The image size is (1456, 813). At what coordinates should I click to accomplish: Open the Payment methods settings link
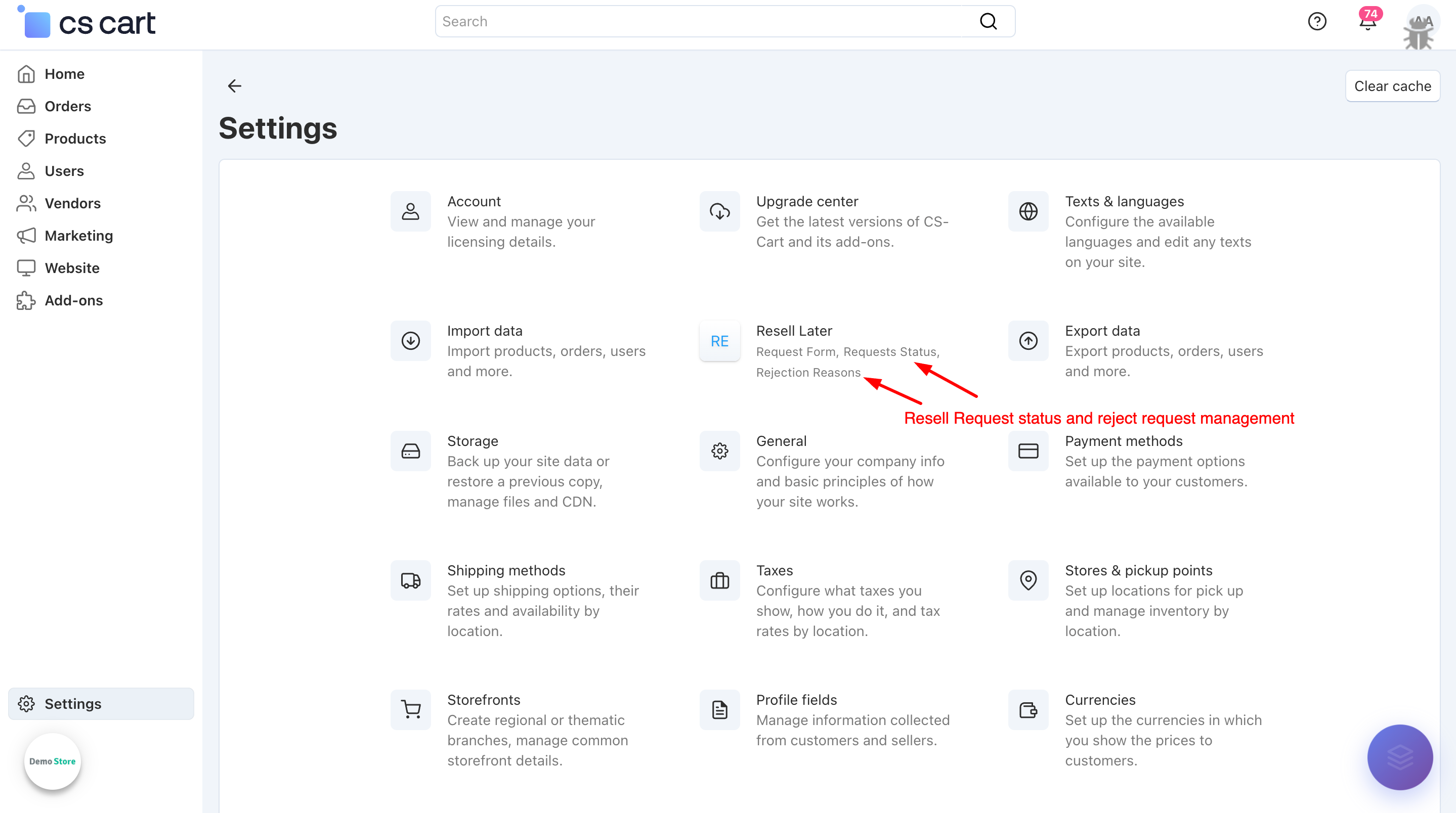(x=1124, y=441)
